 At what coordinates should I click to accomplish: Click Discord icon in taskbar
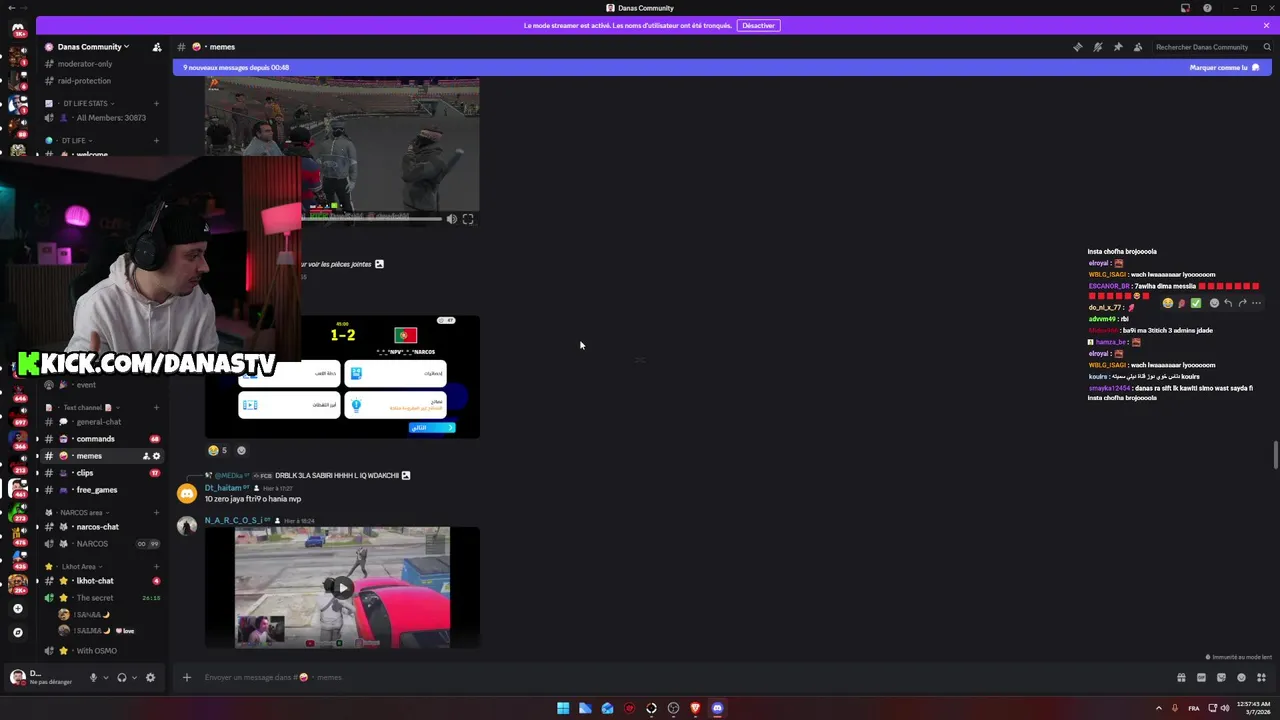pos(717,708)
